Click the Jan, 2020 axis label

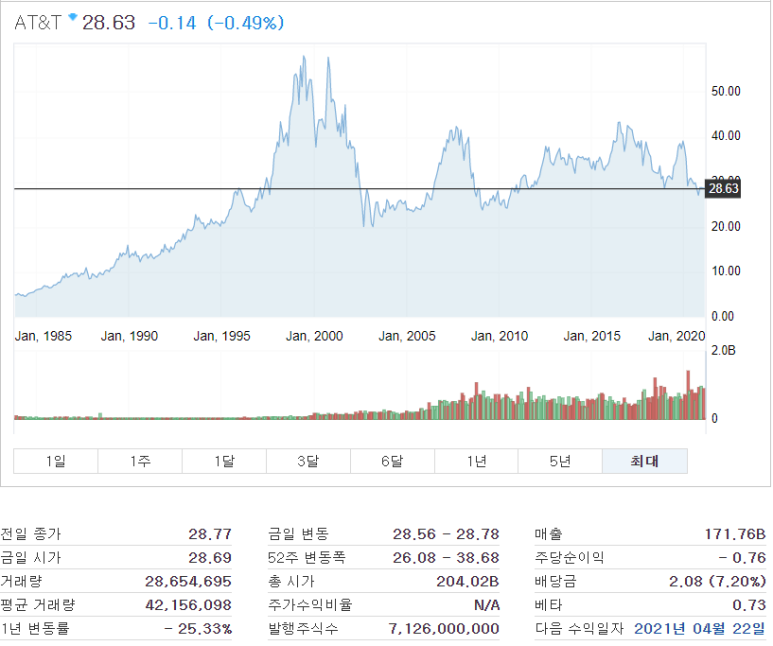point(677,336)
